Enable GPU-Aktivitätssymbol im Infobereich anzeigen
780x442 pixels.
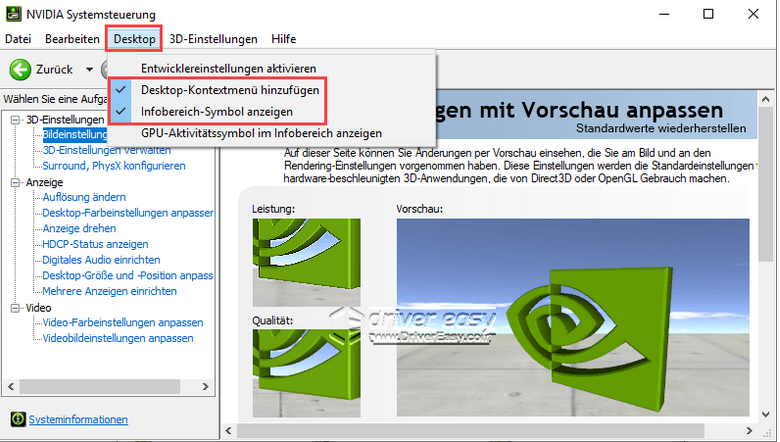point(272,133)
